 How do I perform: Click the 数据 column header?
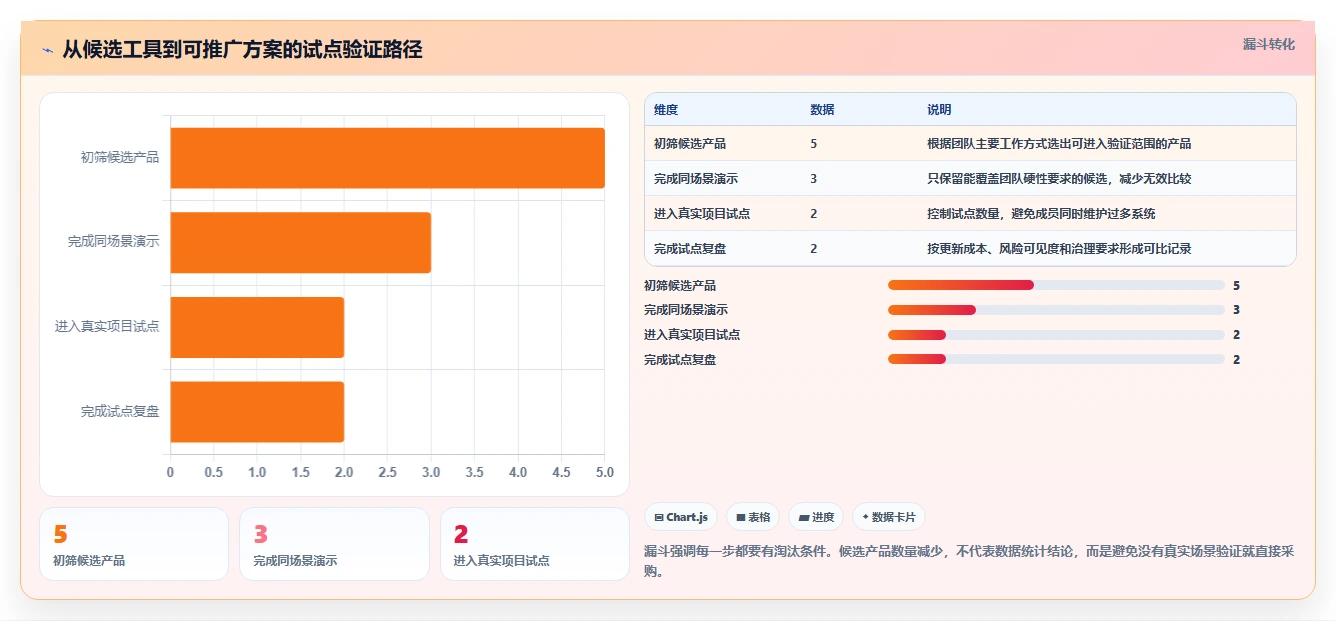[822, 110]
